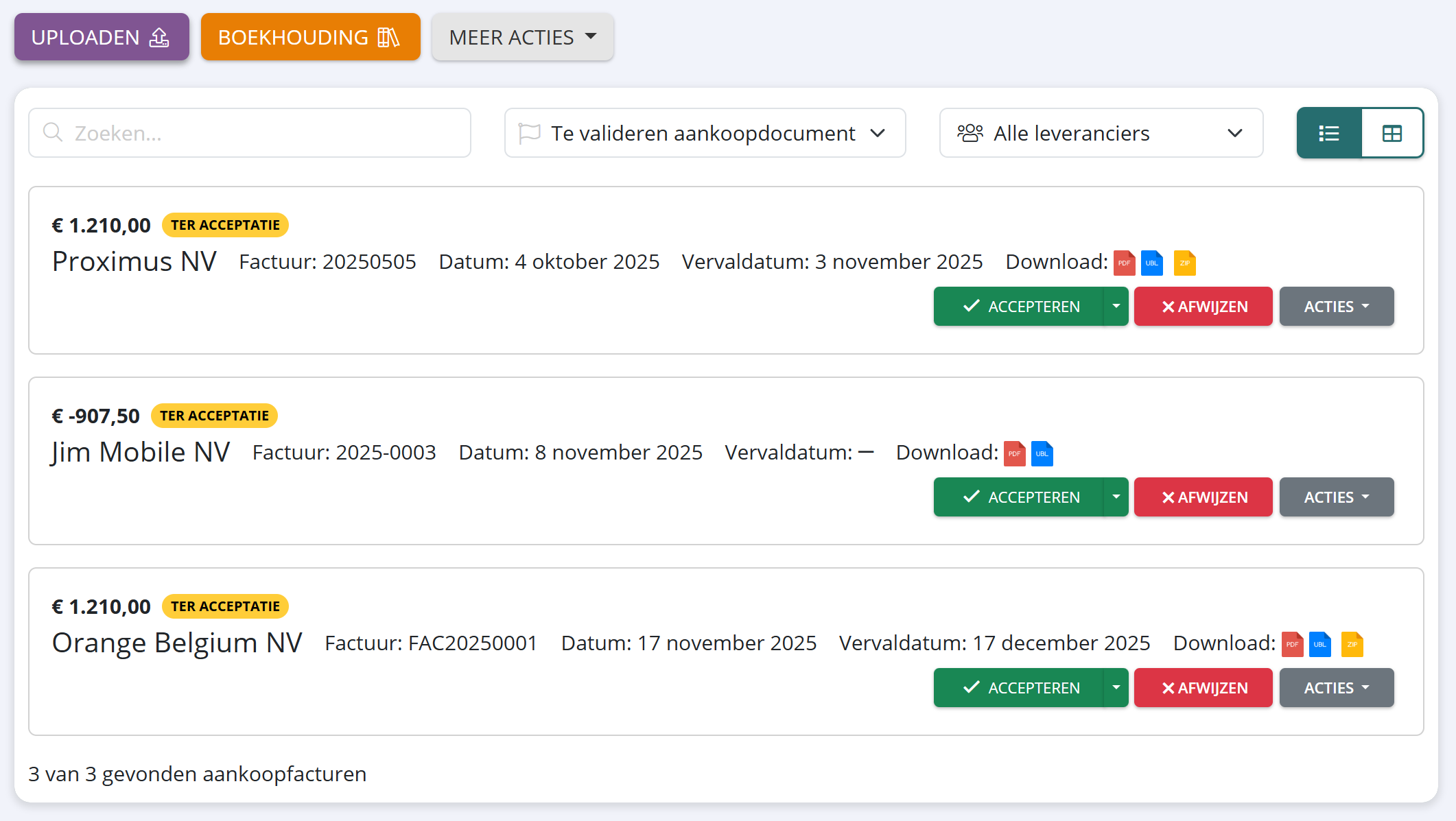Download the Proximus NV UBL file
This screenshot has height=821, width=1456.
(x=1151, y=263)
